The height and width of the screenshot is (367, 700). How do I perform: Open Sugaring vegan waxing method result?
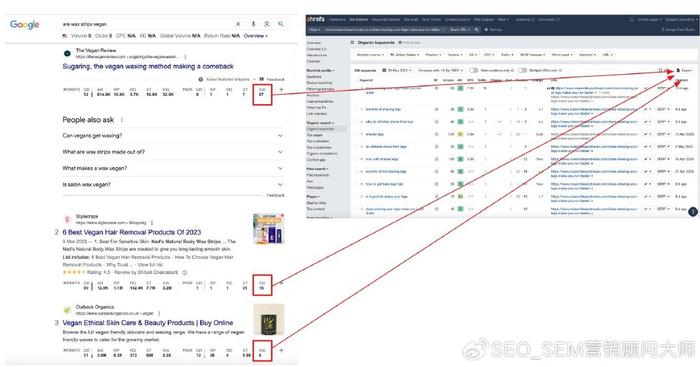[x=148, y=67]
